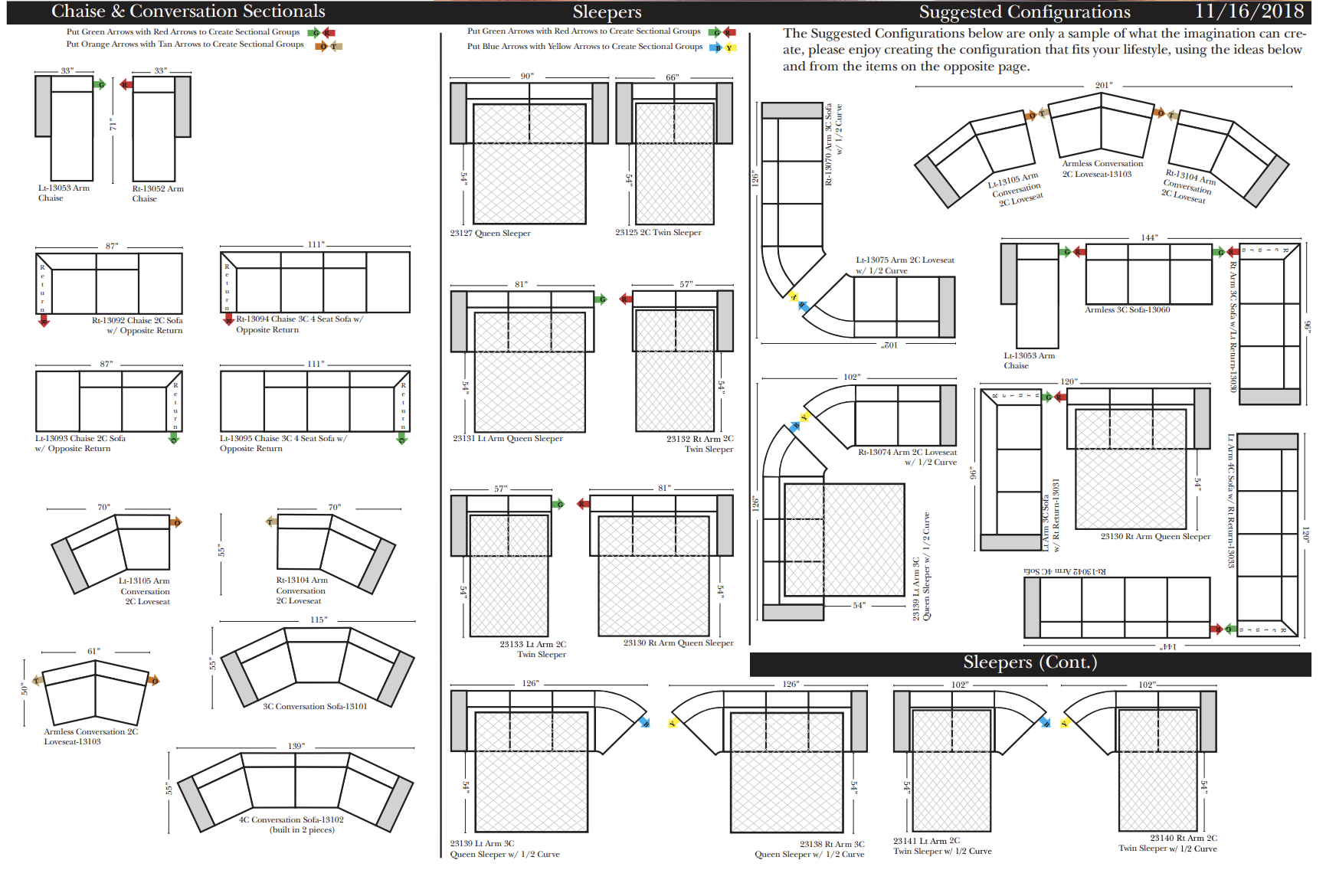Image resolution: width=1326 pixels, height=896 pixels.
Task: Click green arrow on Lt-13053 Arm Chaise
Action: (100, 84)
